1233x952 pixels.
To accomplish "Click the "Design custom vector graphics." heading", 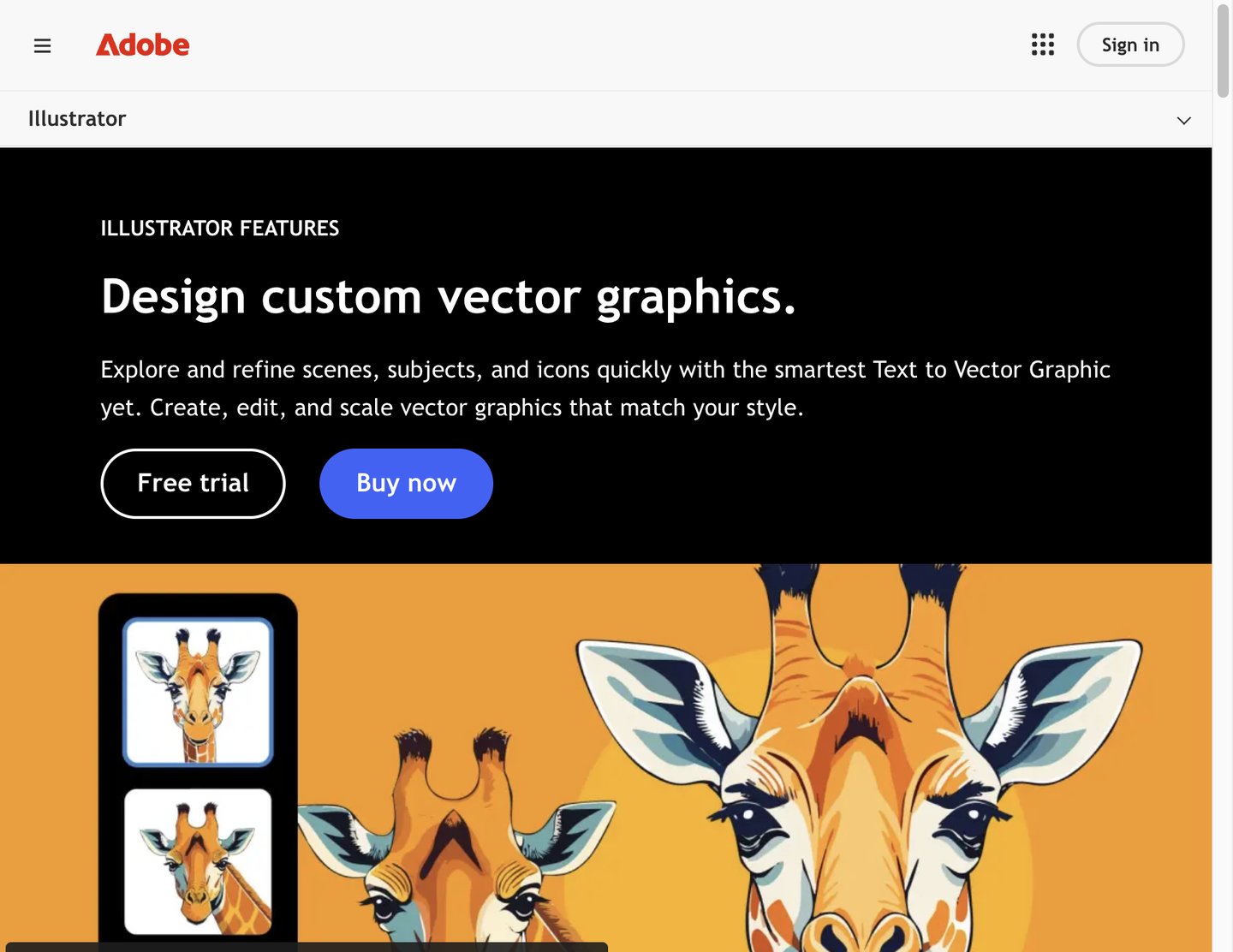I will tap(449, 297).
